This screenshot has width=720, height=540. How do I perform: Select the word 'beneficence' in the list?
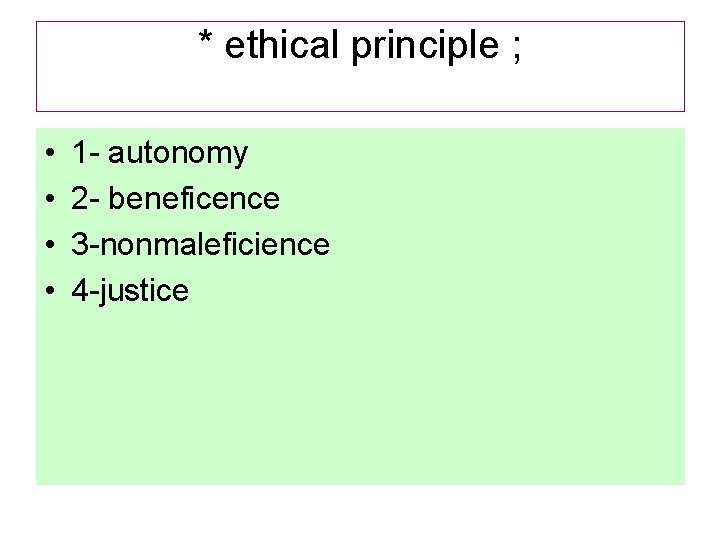tap(193, 199)
